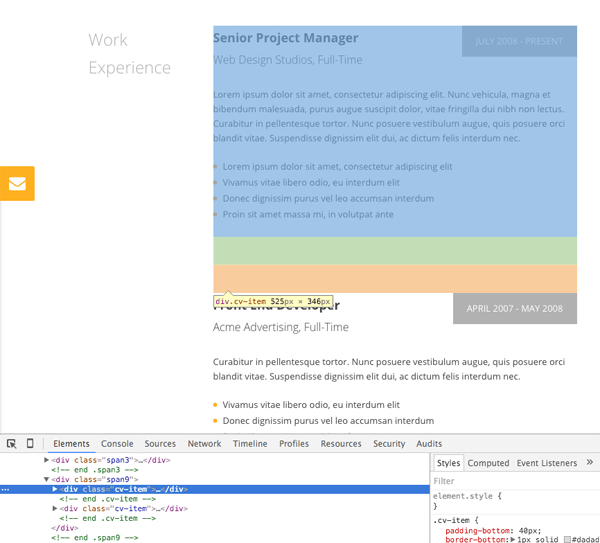Expand the second cv-item div
Image resolution: width=600 pixels, height=543 pixels.
(55, 508)
